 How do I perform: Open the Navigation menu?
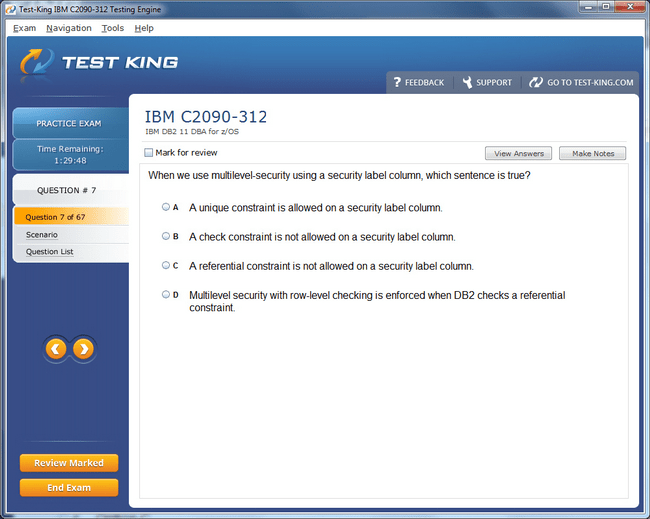[x=69, y=28]
